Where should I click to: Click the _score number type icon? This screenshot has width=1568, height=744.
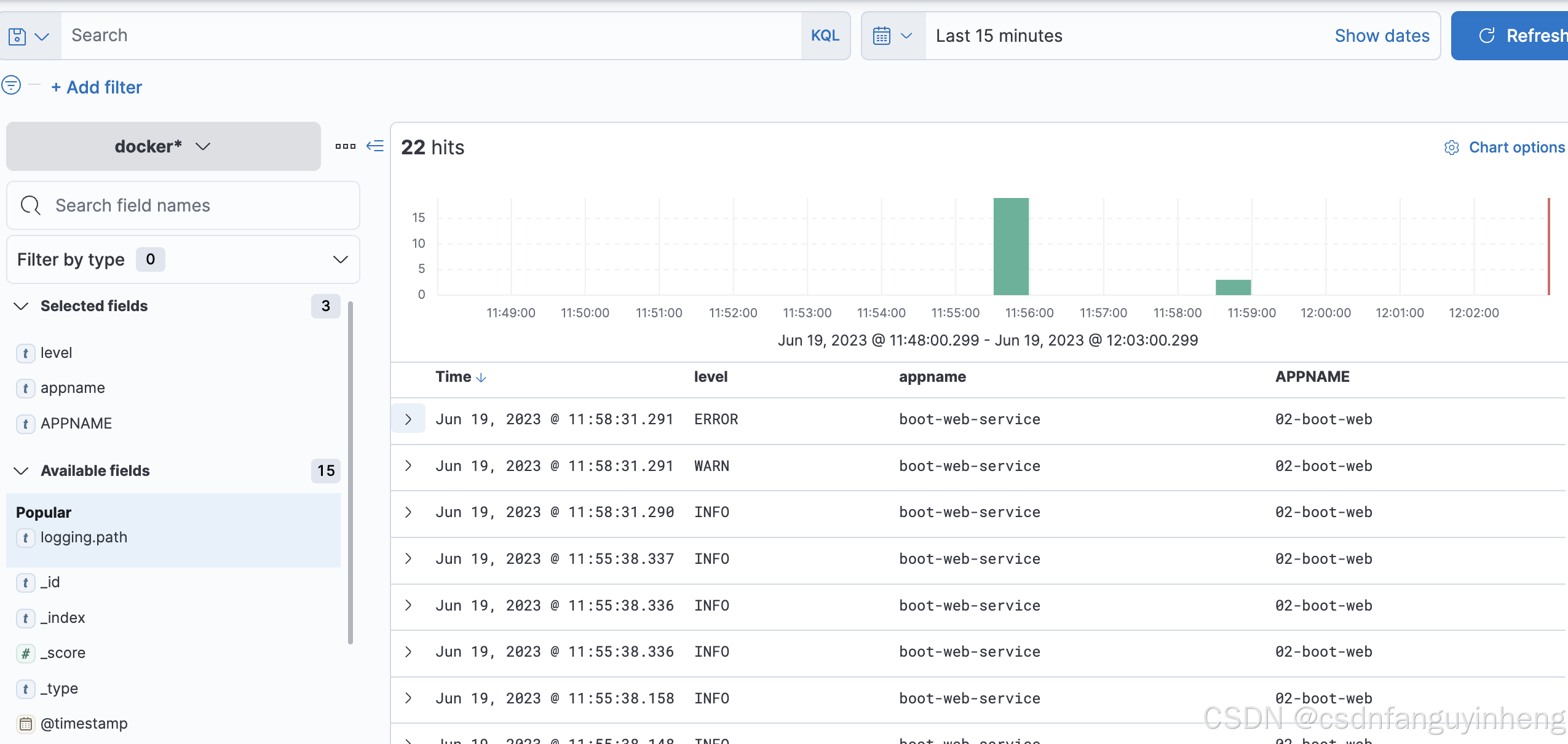(25, 653)
